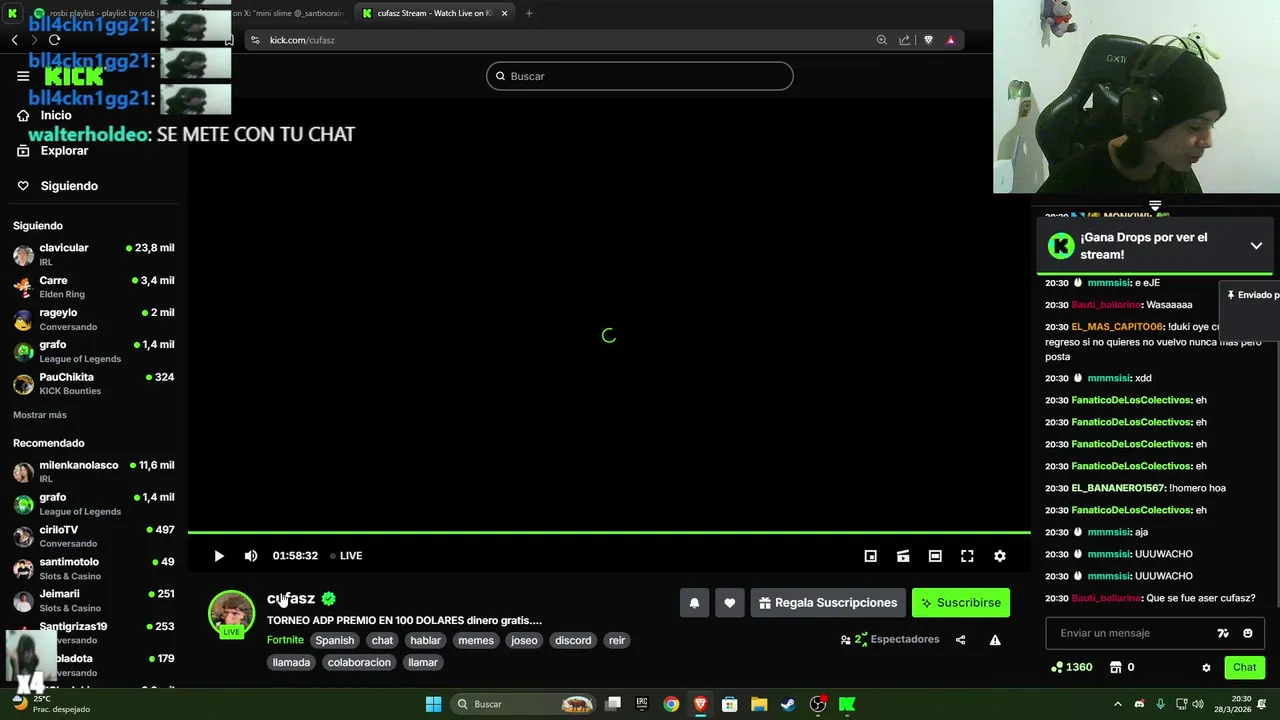
Task: Toggle theater mode icon in player
Action: (935, 556)
